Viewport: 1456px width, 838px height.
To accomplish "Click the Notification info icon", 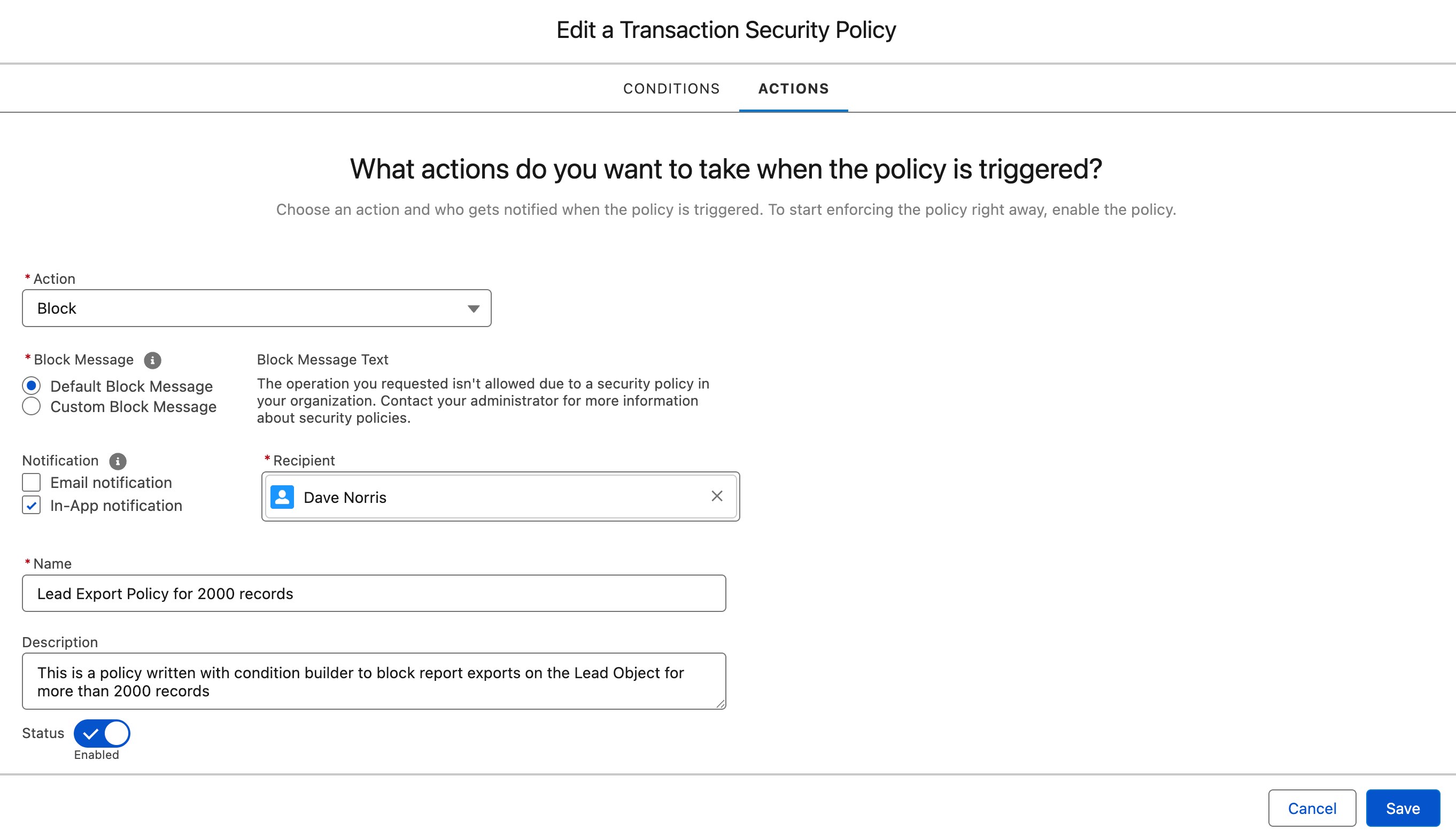I will point(118,461).
